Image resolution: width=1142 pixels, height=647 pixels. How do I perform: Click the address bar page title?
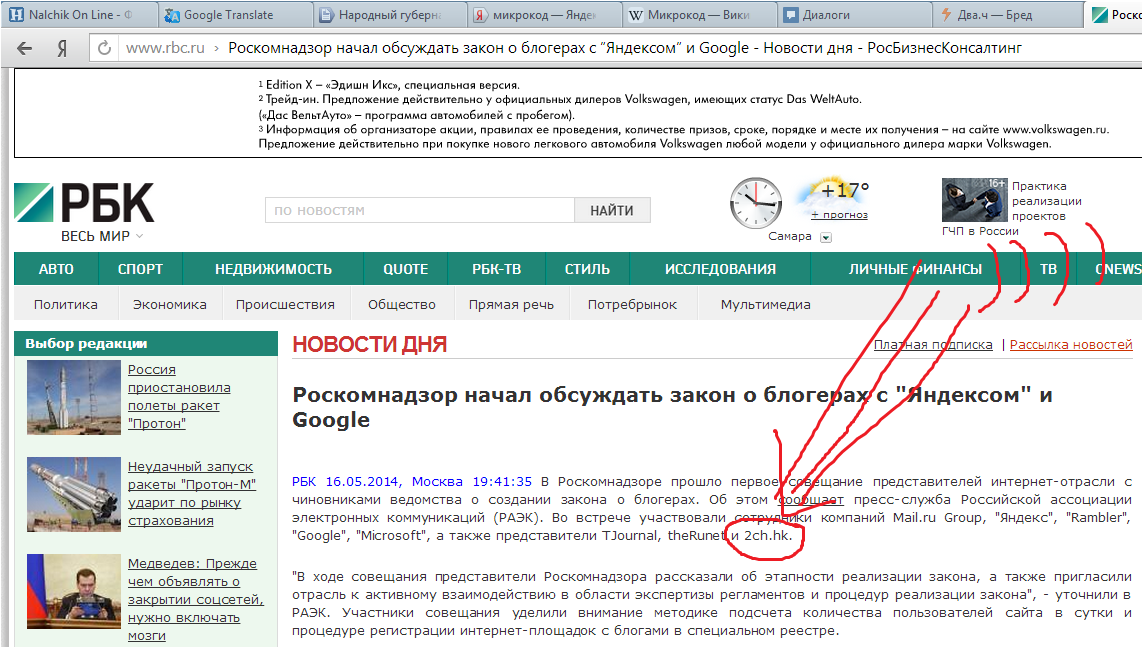625,48
